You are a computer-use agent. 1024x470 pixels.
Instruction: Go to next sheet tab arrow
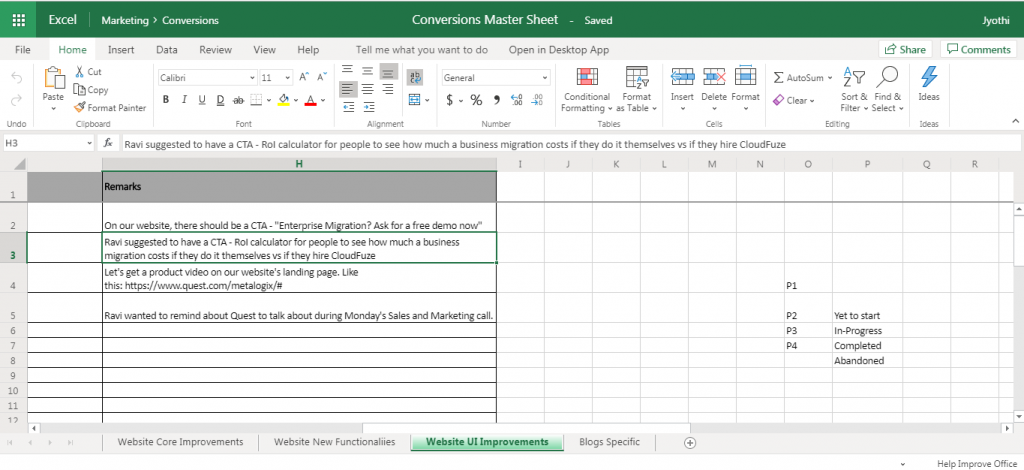click(x=50, y=443)
